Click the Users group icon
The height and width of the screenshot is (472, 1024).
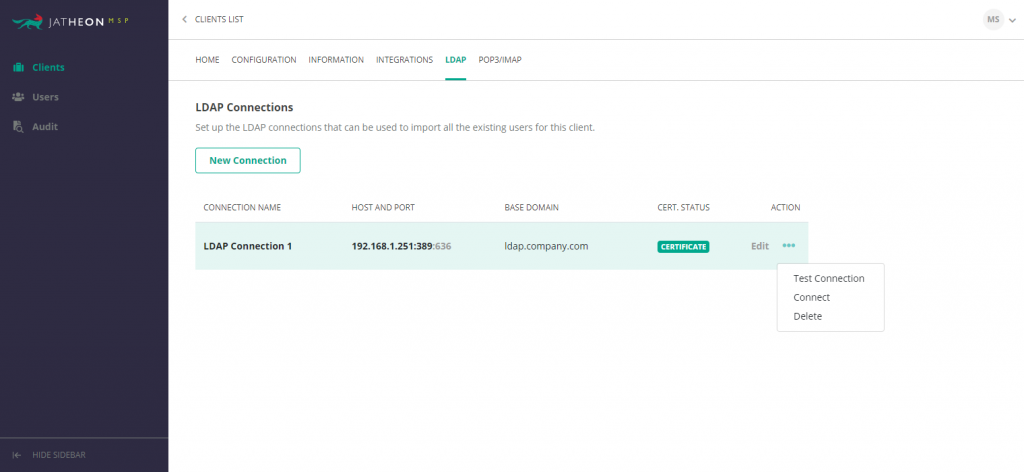(x=18, y=97)
